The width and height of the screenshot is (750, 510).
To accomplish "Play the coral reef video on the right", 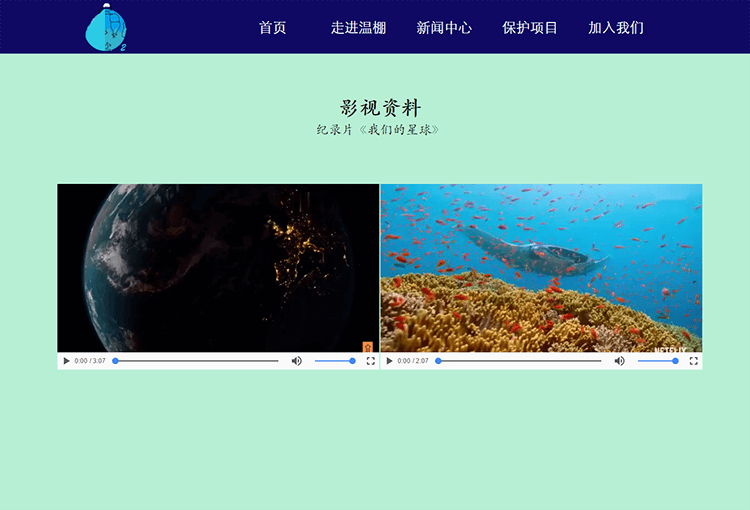I will pos(389,361).
